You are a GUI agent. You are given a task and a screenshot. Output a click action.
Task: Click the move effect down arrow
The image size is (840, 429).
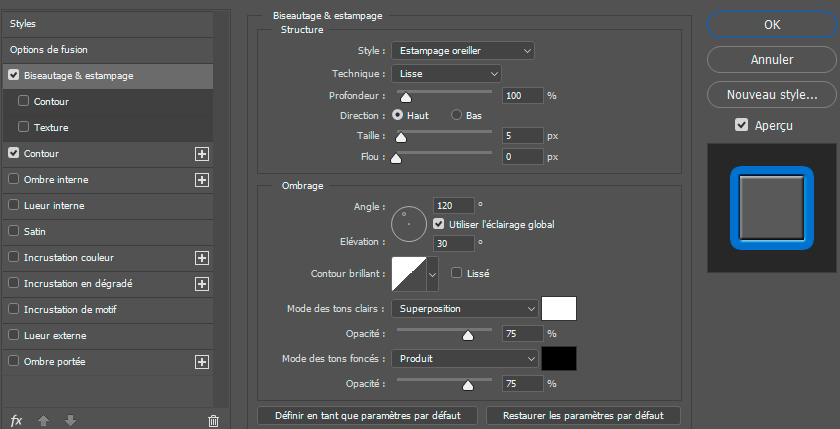[x=70, y=421]
